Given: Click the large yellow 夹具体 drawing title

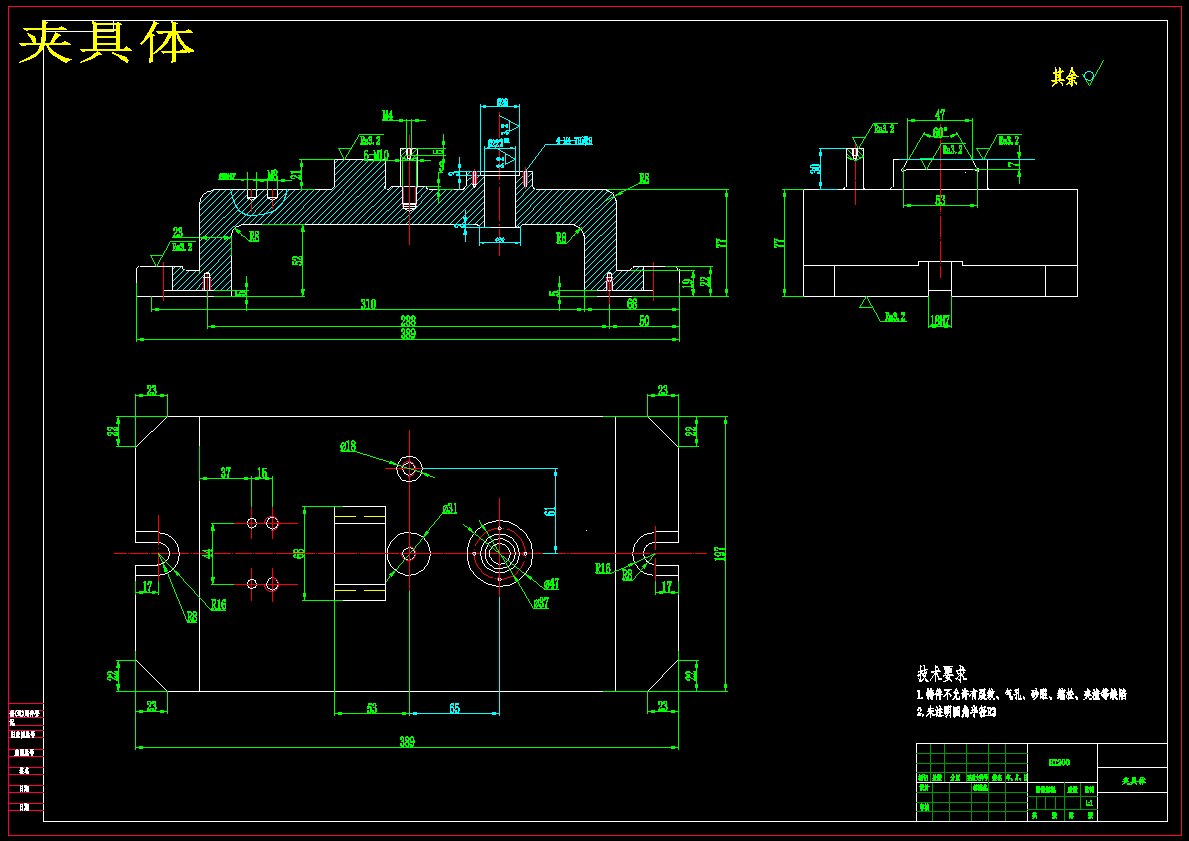Looking at the screenshot, I should (x=106, y=43).
